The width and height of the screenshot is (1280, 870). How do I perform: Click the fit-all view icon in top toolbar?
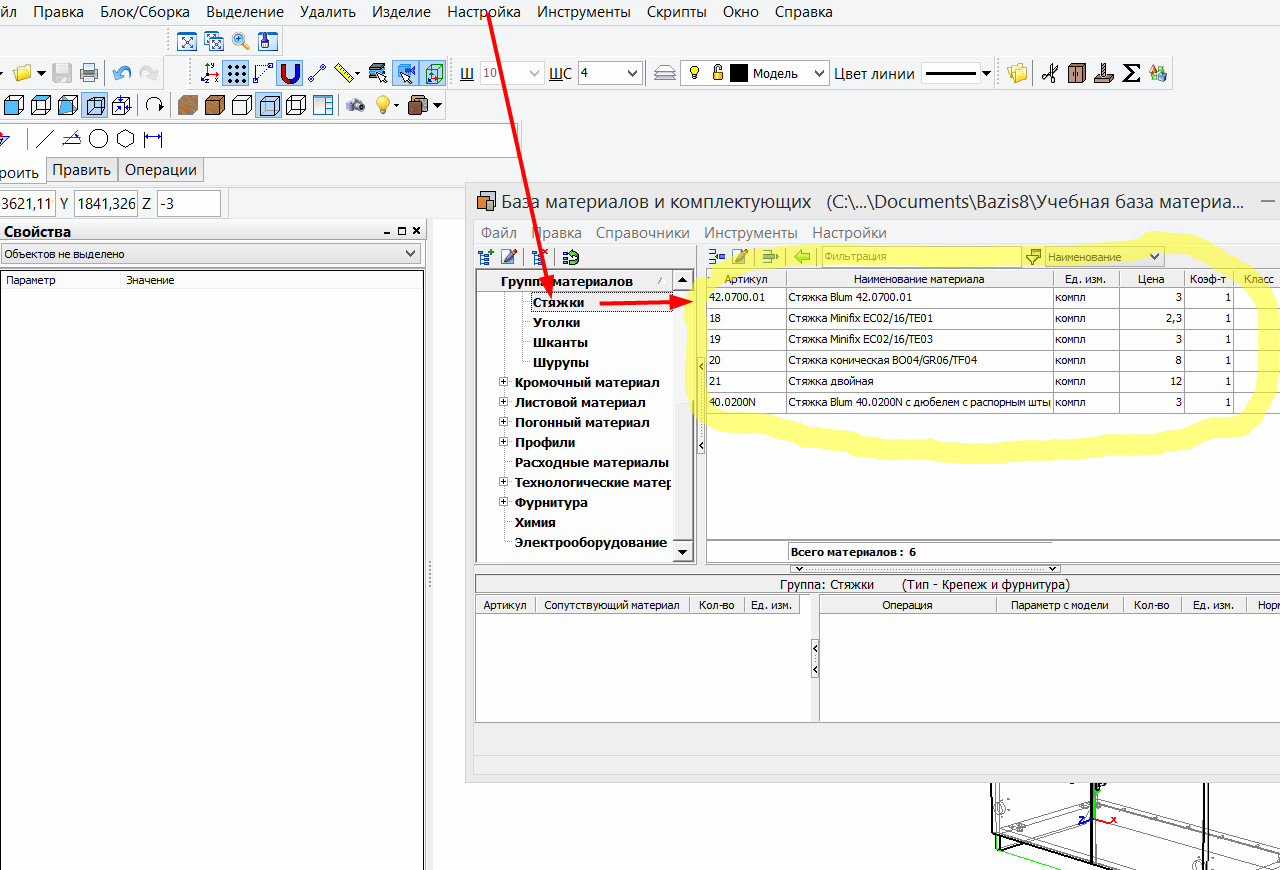tap(187, 41)
